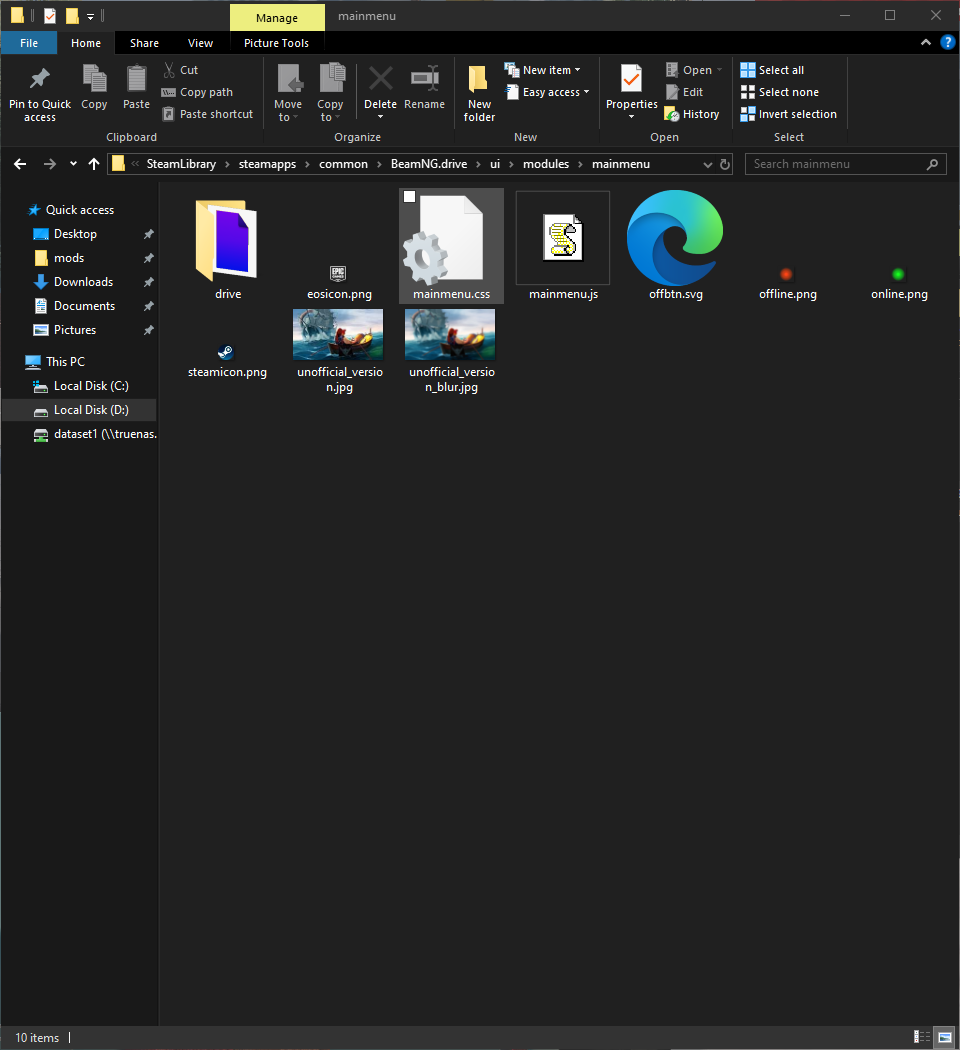The image size is (960, 1050).
Task: Customize Quick Access Toolbar dropdown
Action: tap(90, 16)
